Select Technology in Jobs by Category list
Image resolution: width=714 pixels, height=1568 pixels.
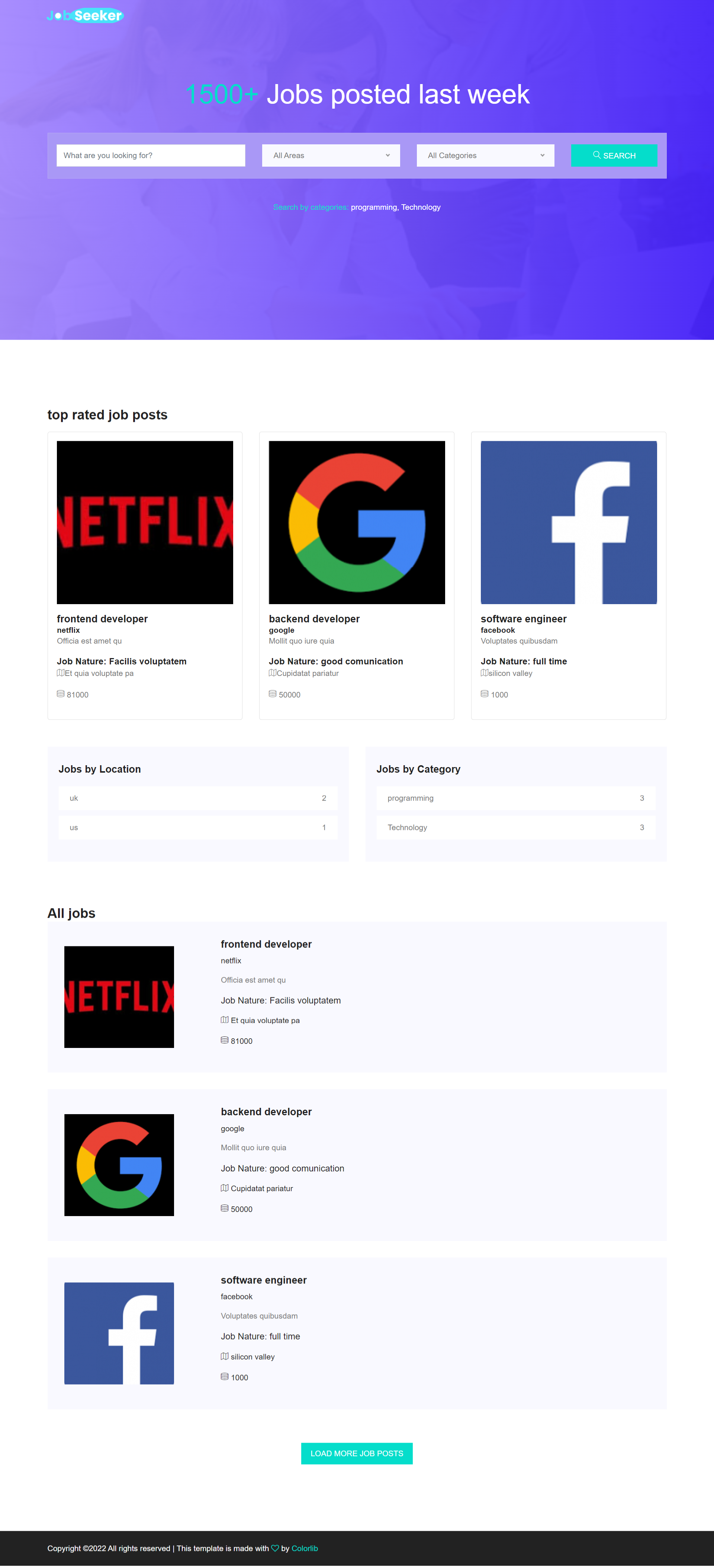coord(407,827)
